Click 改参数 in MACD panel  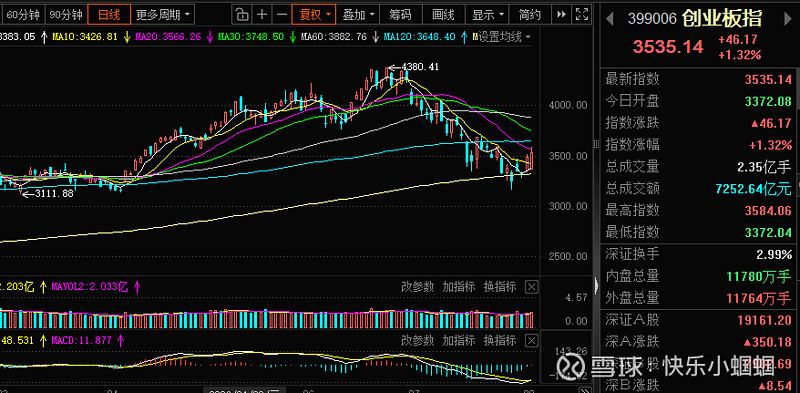(x=417, y=340)
